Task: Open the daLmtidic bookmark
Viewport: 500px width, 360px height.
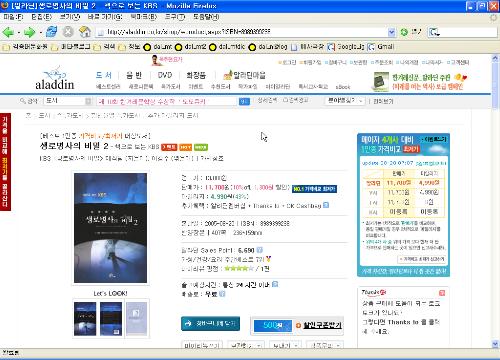Action: pyautogui.click(x=227, y=47)
